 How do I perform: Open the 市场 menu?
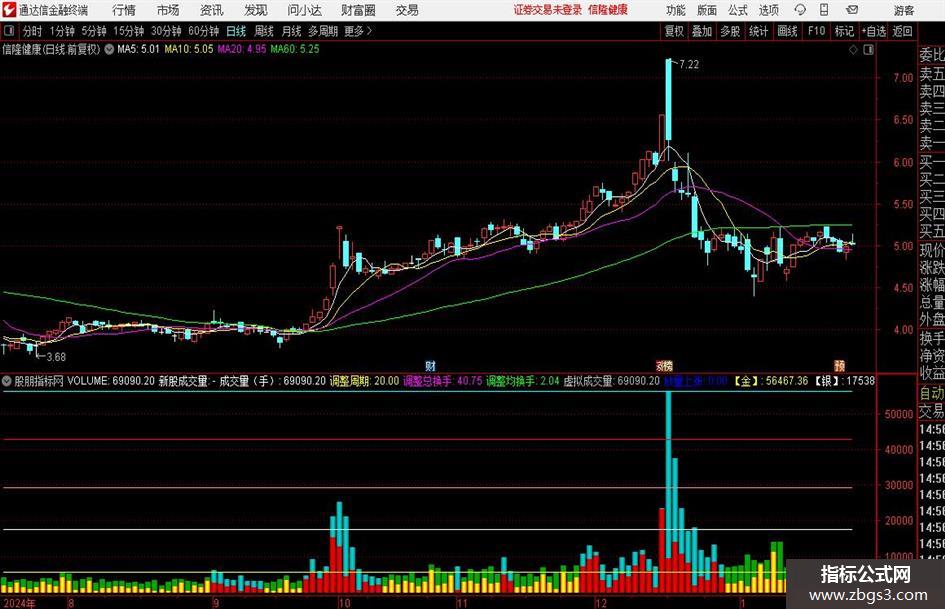pyautogui.click(x=168, y=10)
